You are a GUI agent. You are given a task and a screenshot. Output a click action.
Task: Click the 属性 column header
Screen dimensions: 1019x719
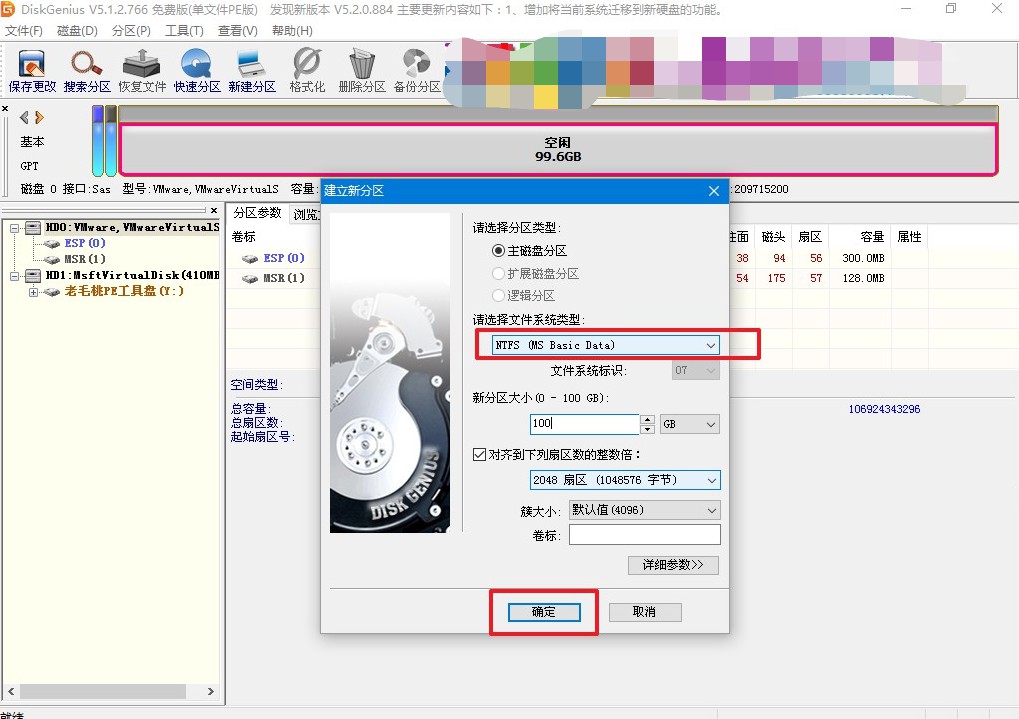(909, 237)
